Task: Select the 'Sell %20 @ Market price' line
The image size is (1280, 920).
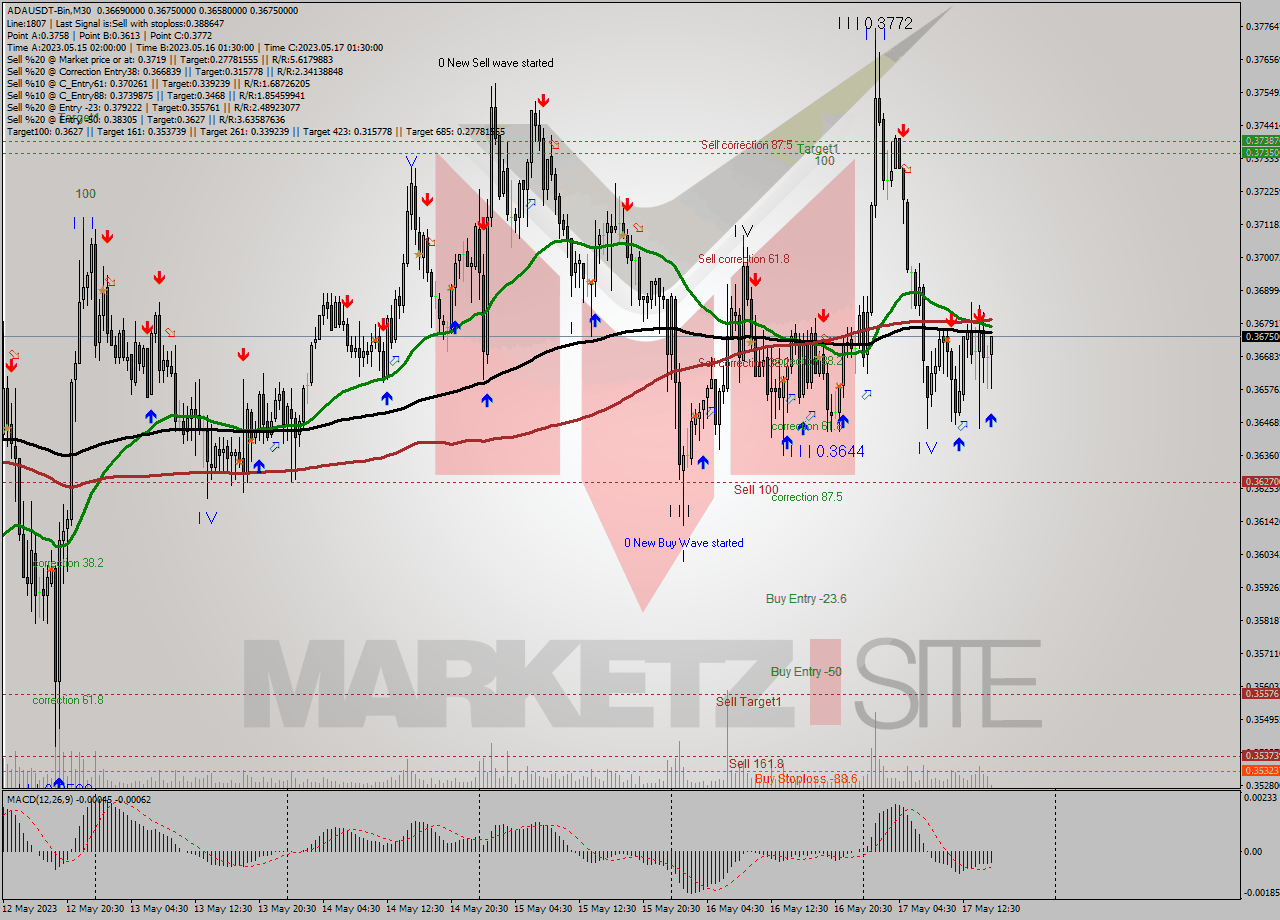Action: 170,59
